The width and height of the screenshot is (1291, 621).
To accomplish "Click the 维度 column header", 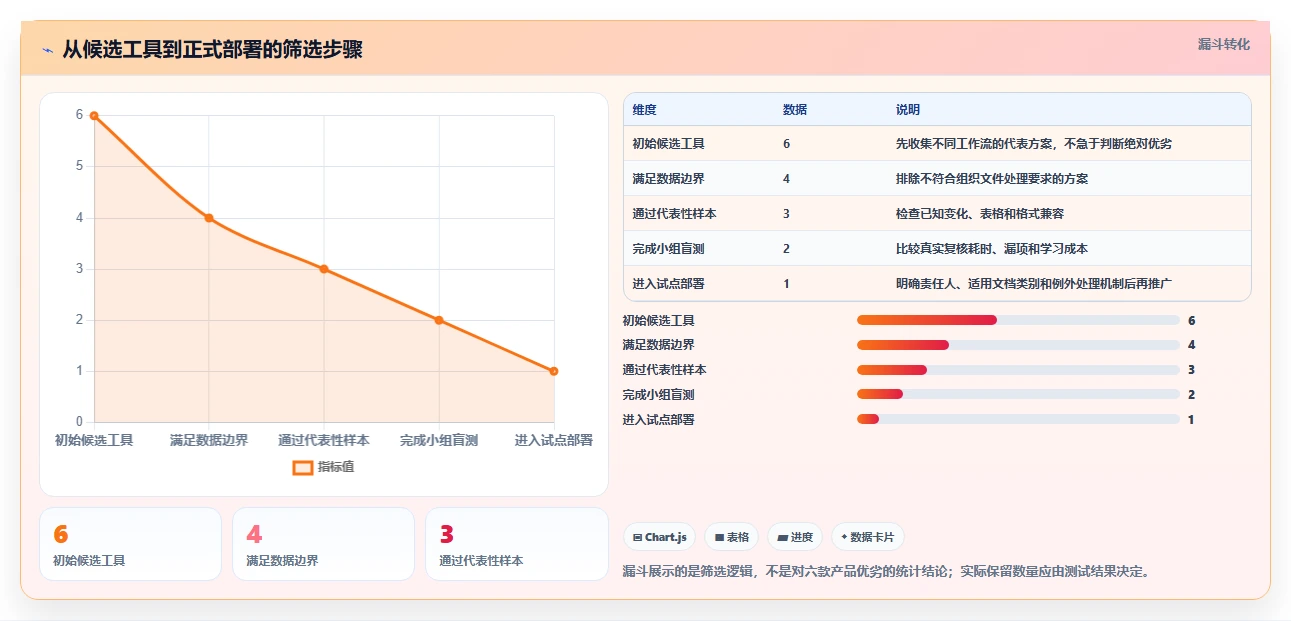I will pos(645,110).
